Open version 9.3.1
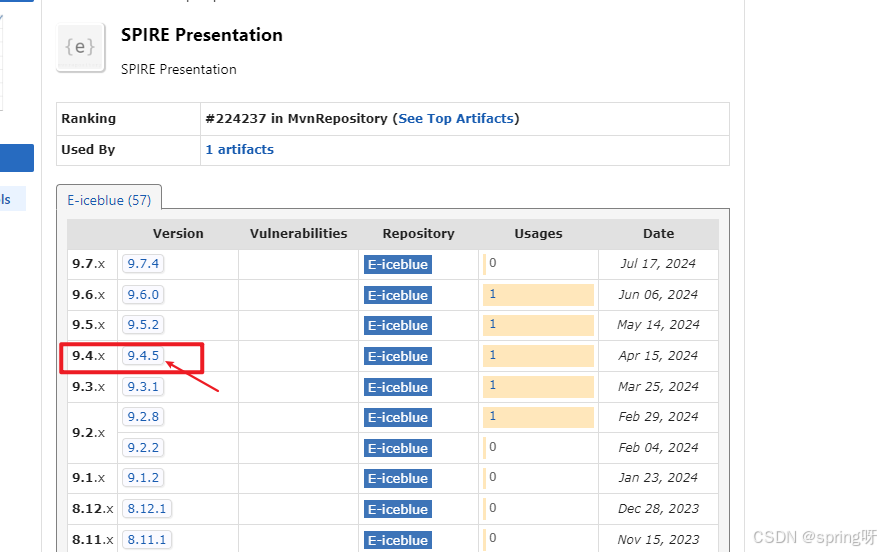 (143, 387)
